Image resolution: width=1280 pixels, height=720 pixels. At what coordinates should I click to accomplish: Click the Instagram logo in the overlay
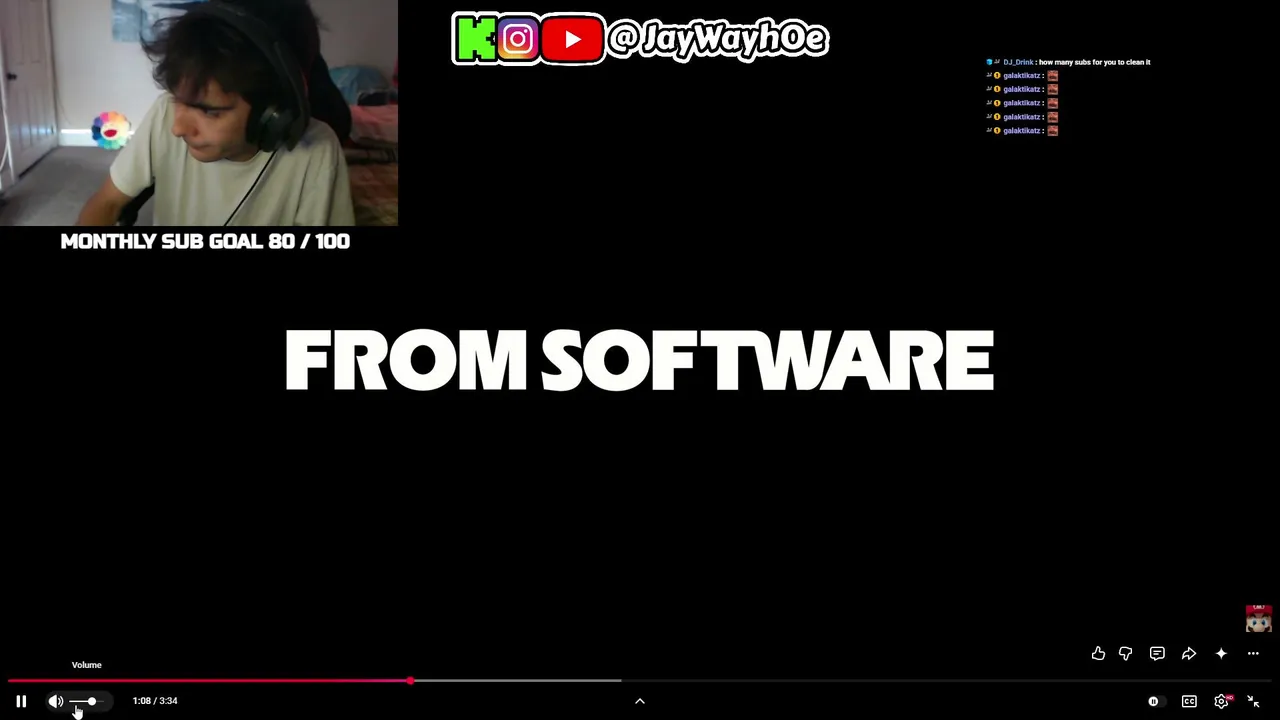(x=518, y=39)
